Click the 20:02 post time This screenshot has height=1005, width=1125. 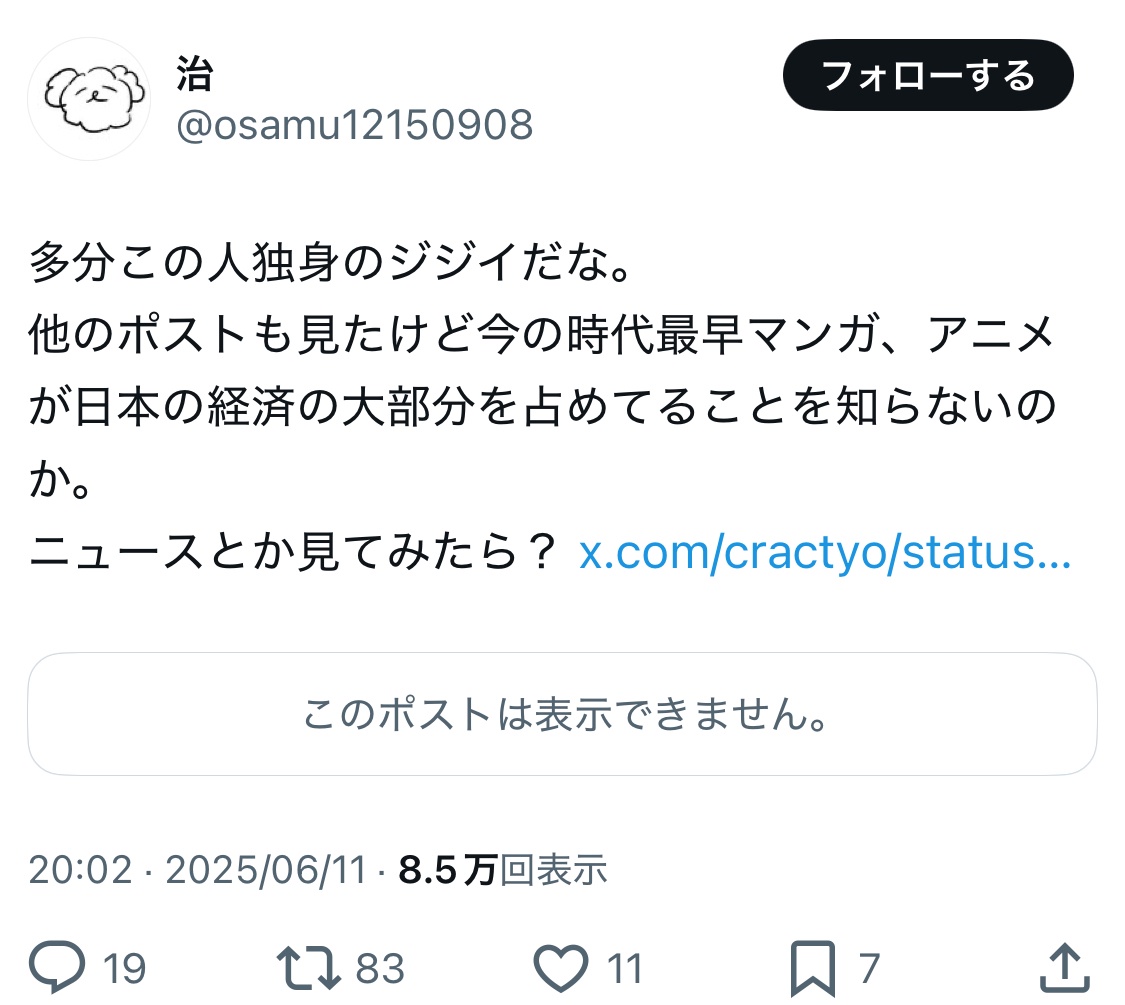pyautogui.click(x=80, y=870)
